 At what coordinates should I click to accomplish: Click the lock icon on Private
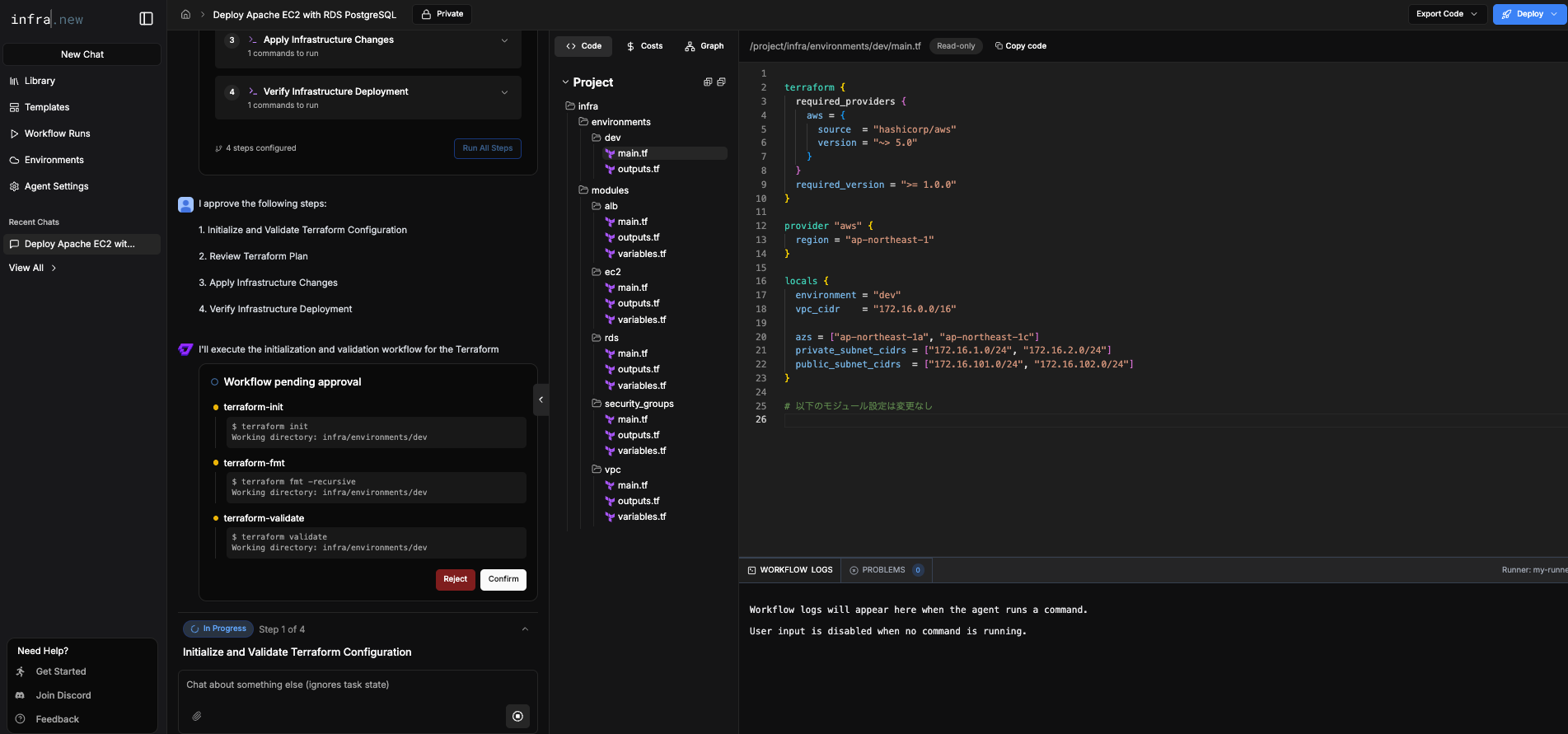(x=426, y=14)
